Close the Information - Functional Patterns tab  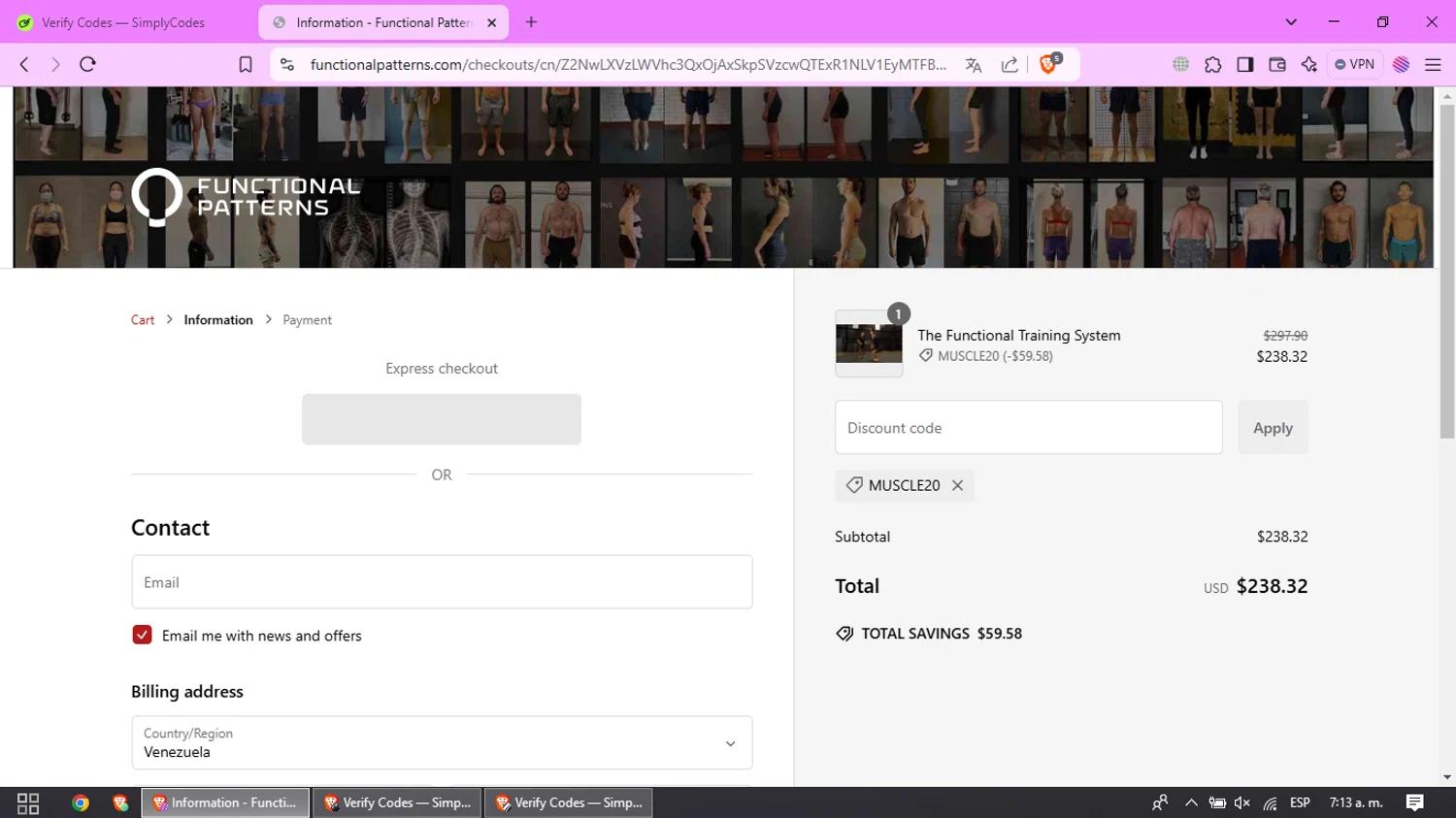coord(491,22)
